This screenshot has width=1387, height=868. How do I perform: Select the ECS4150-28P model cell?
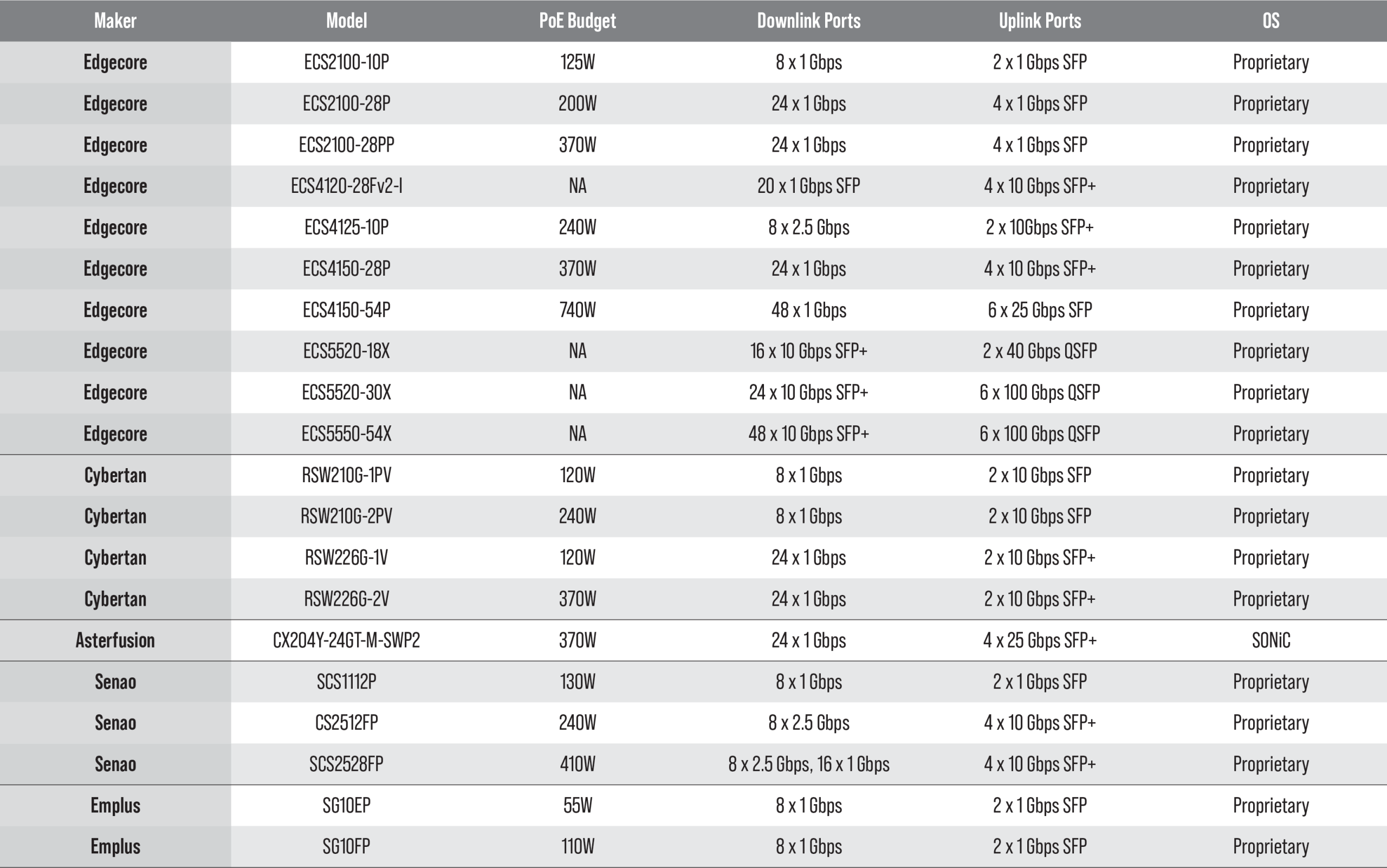click(346, 269)
